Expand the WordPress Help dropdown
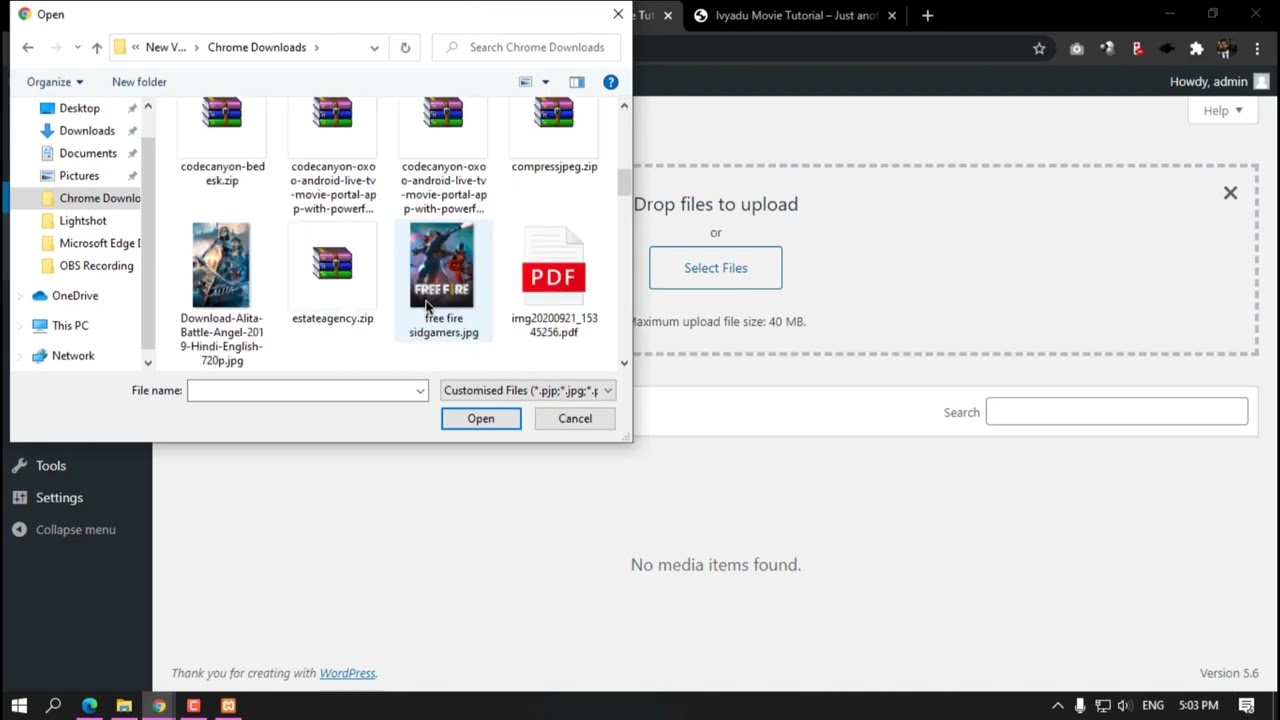Image resolution: width=1280 pixels, height=720 pixels. (1223, 110)
